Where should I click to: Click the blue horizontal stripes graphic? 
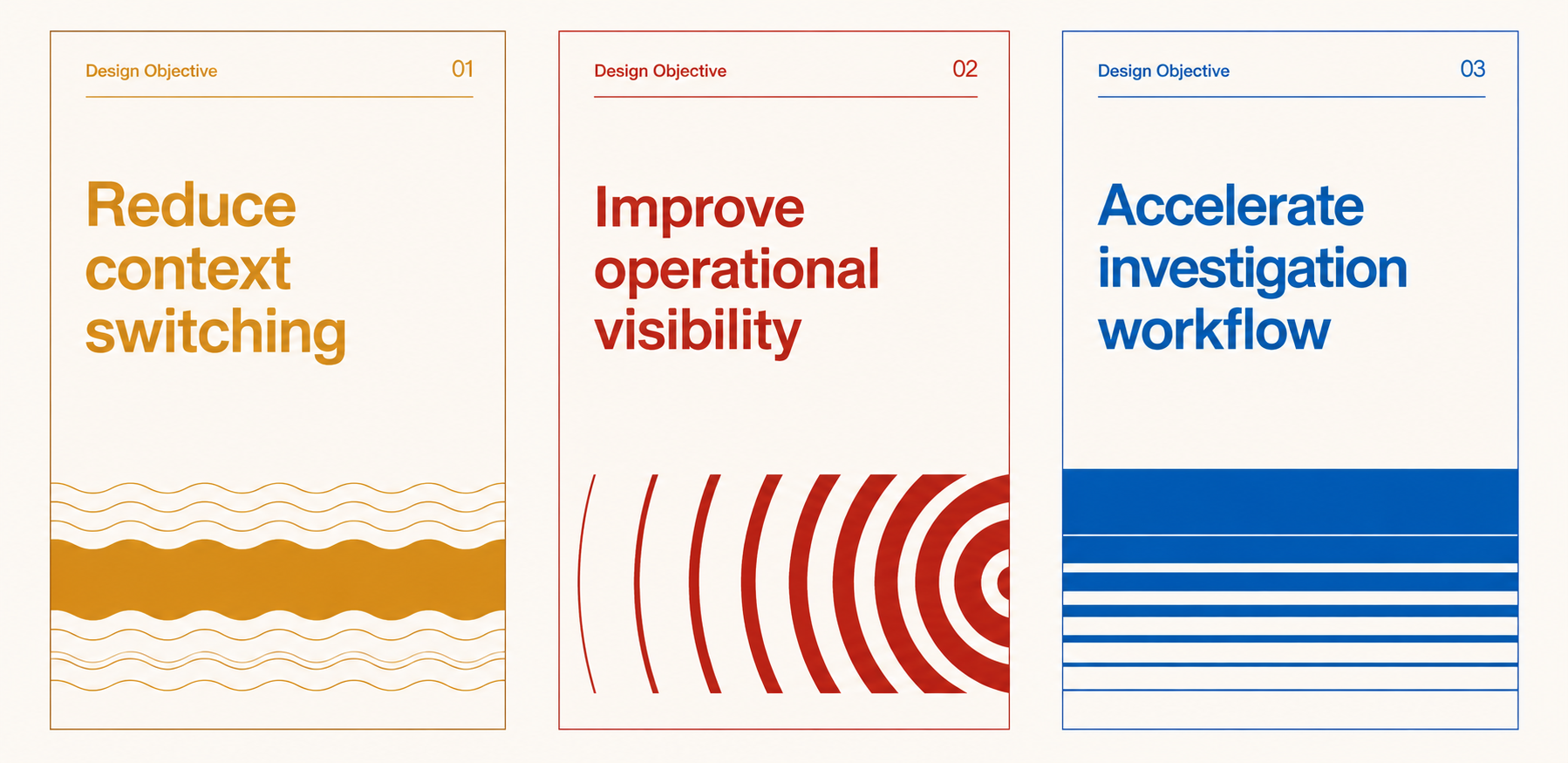pos(1290,580)
